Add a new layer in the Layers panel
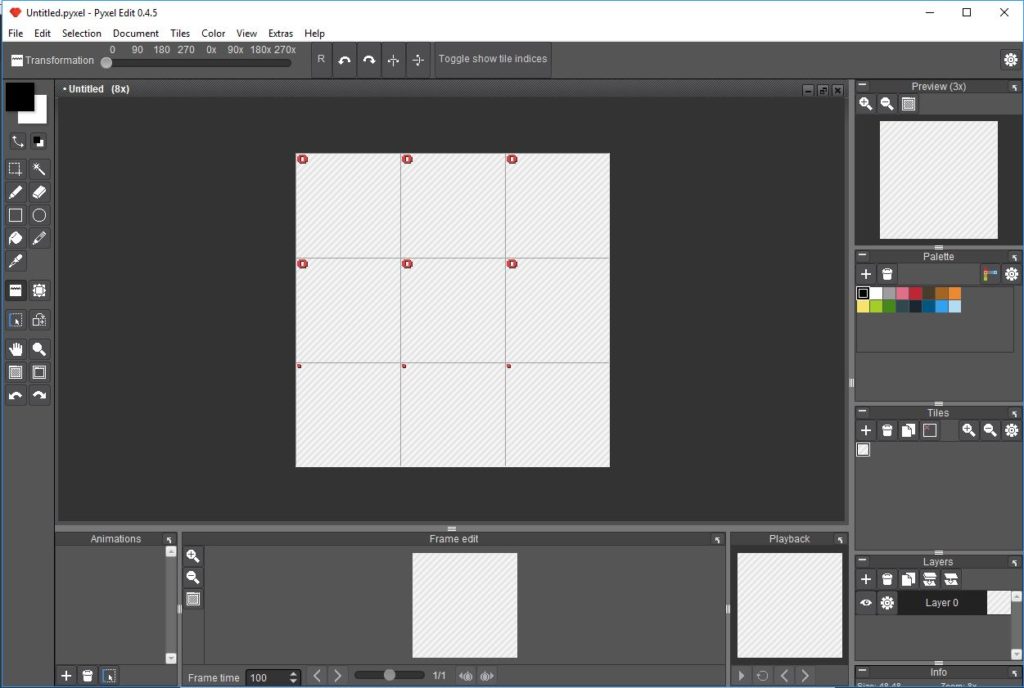The image size is (1024, 688). point(866,579)
